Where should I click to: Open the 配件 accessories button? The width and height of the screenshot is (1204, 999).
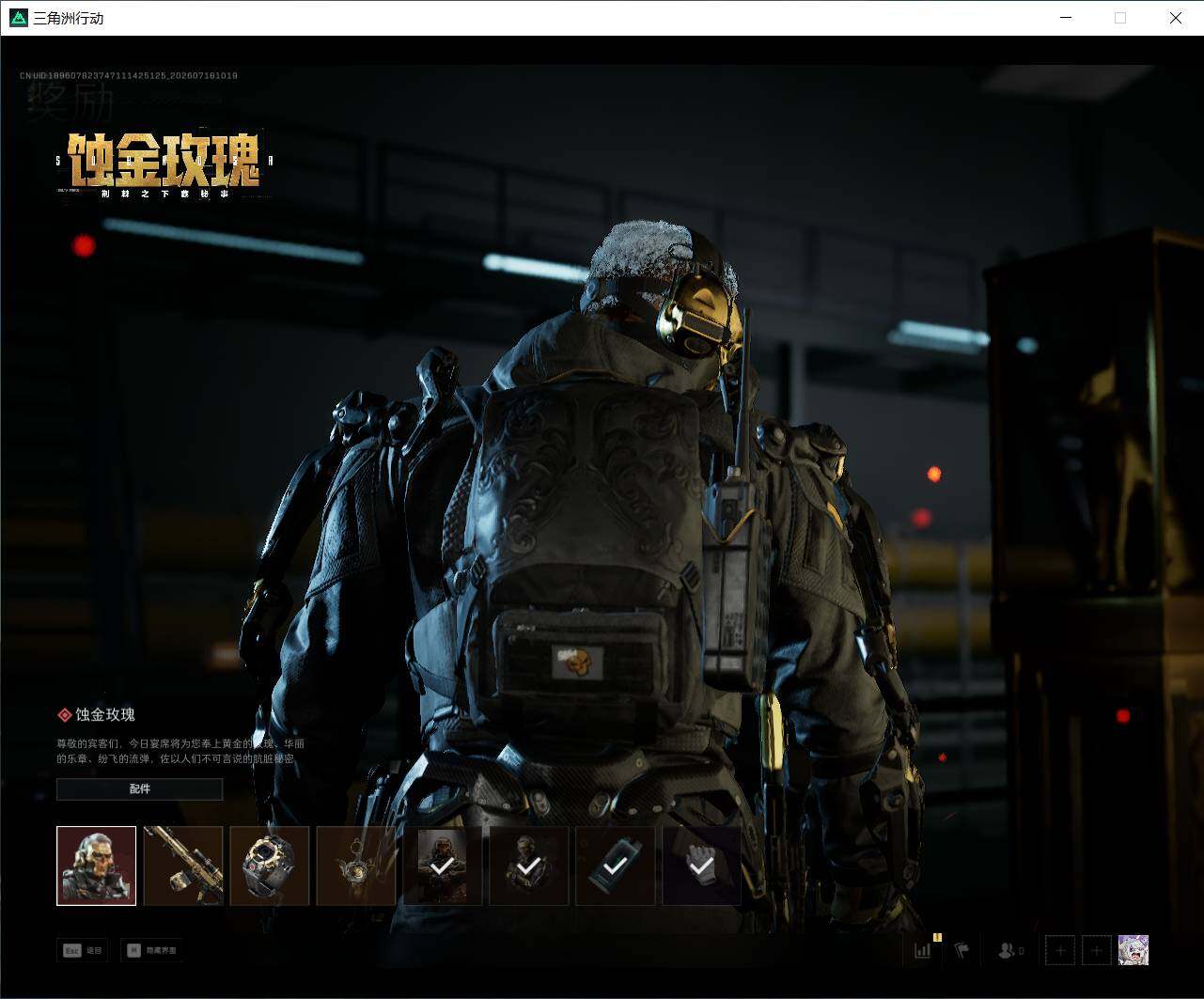pyautogui.click(x=140, y=788)
